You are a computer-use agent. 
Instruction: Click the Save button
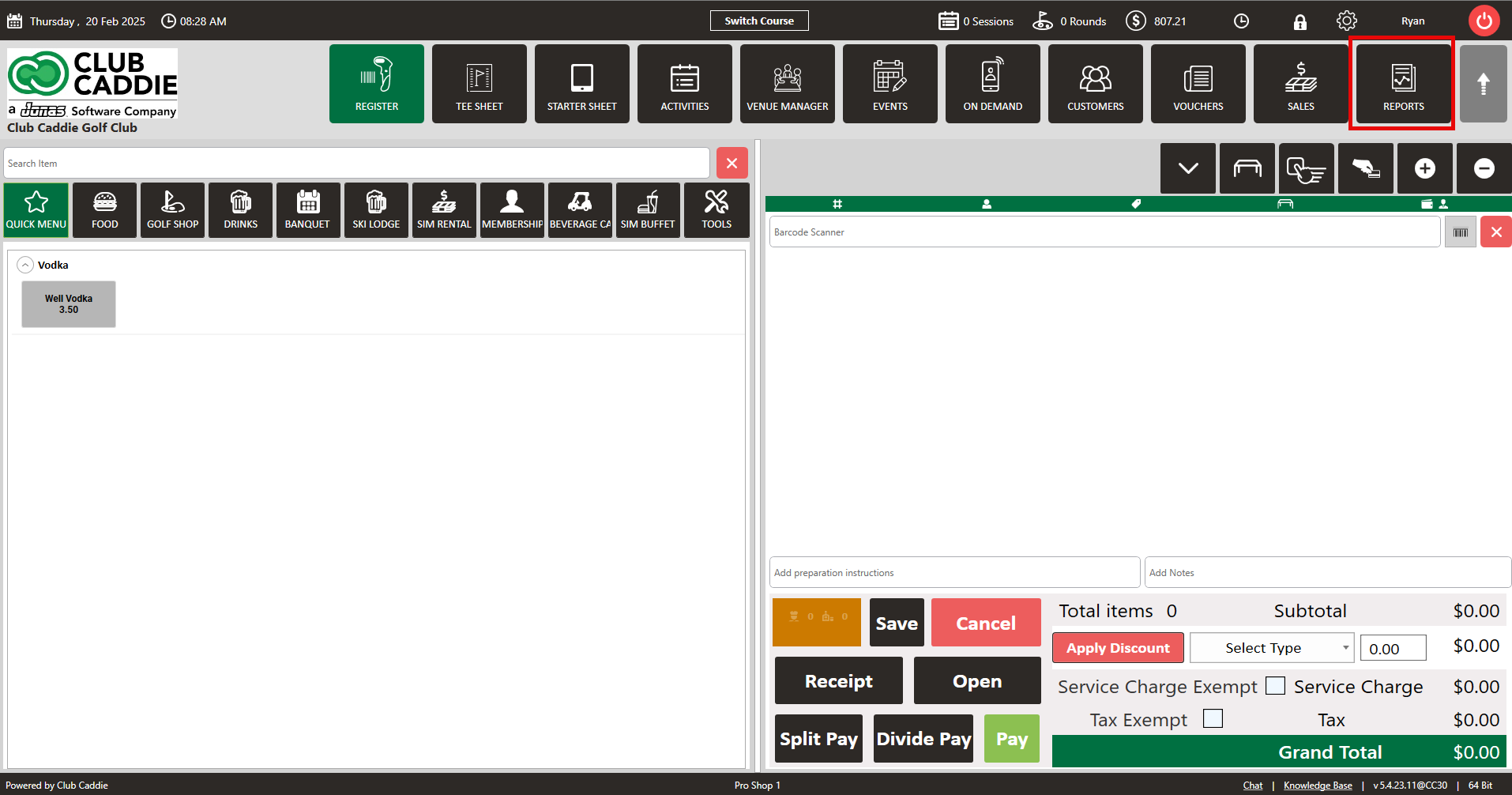tap(897, 623)
